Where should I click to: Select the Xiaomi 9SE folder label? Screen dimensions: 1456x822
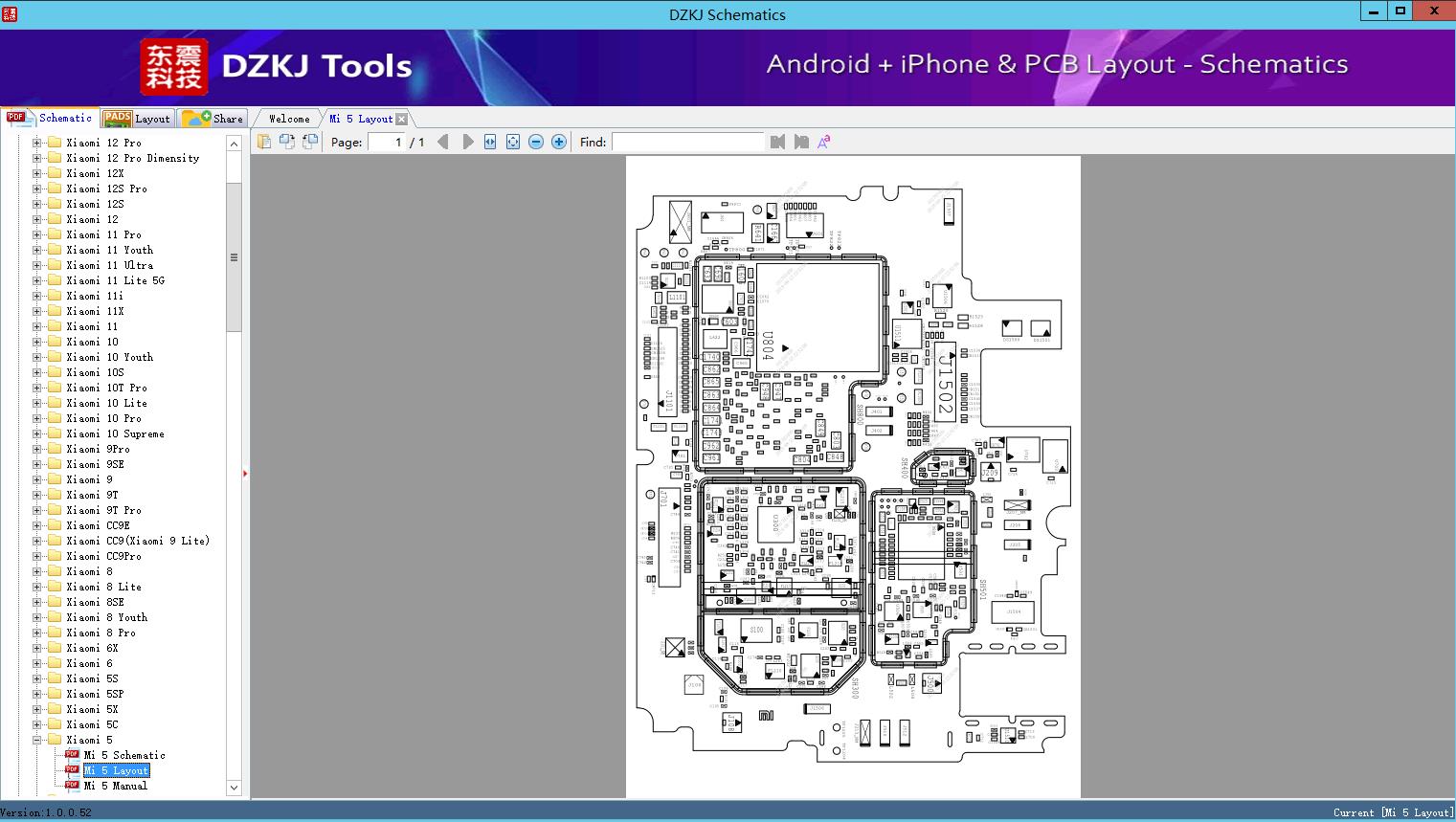click(x=95, y=464)
